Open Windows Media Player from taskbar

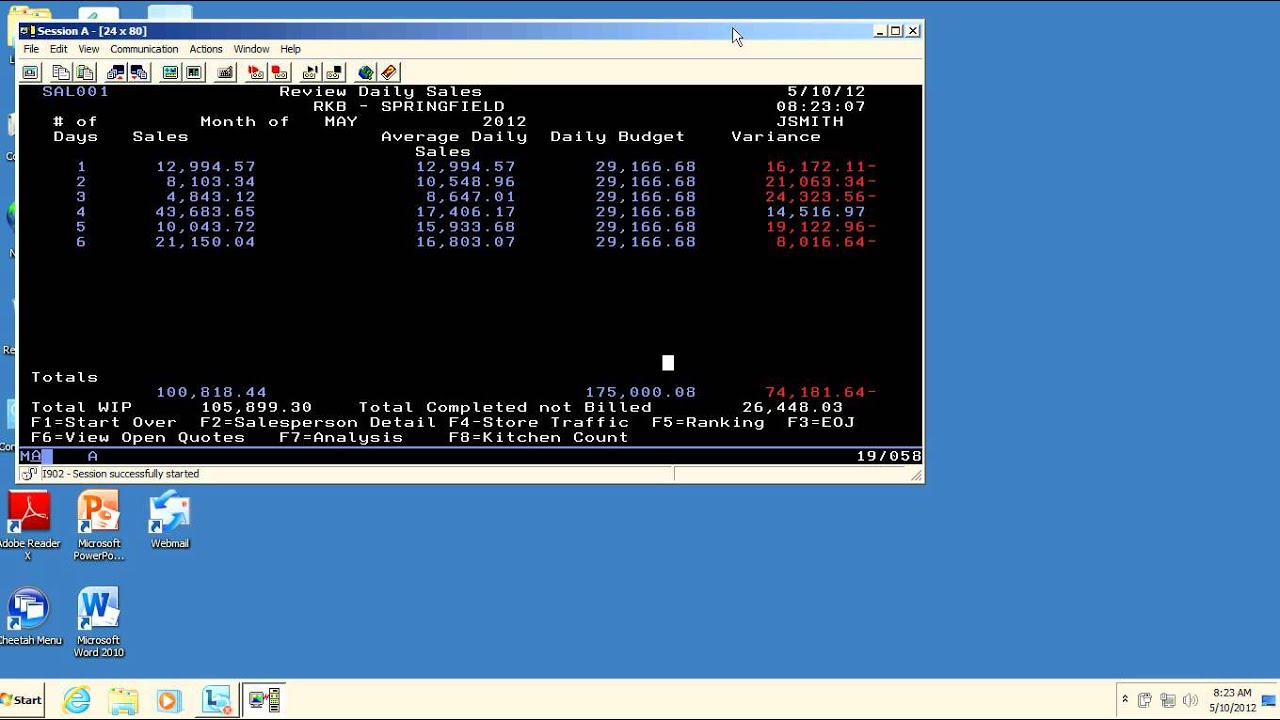tap(168, 700)
